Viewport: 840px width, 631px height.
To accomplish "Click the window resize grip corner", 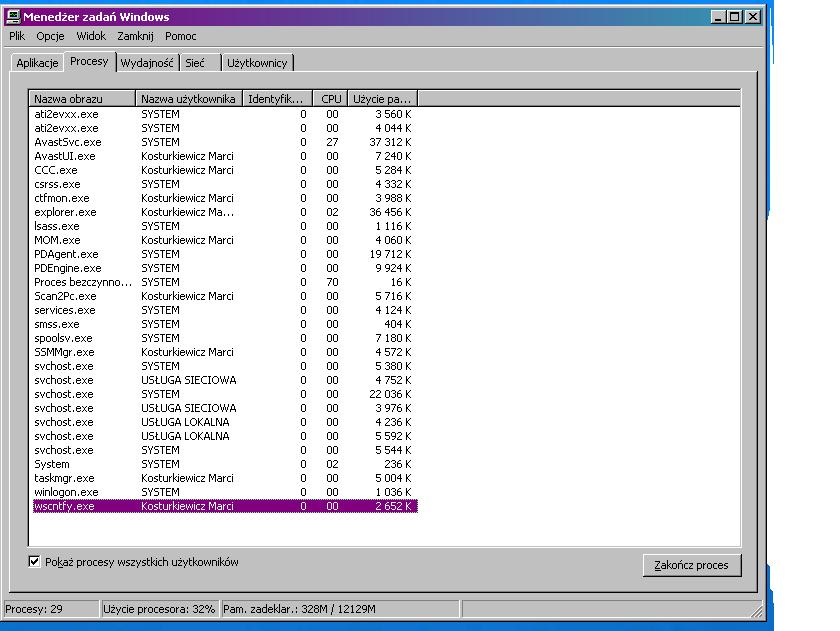I will 756,611.
